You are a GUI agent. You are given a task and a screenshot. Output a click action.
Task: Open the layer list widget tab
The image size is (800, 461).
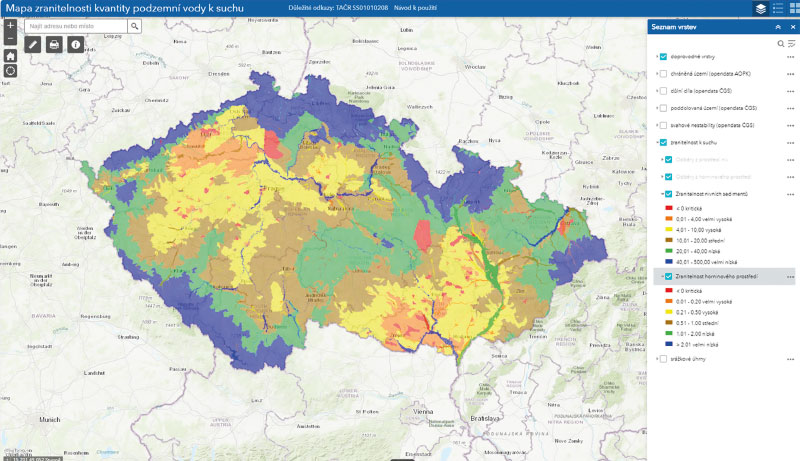(761, 8)
